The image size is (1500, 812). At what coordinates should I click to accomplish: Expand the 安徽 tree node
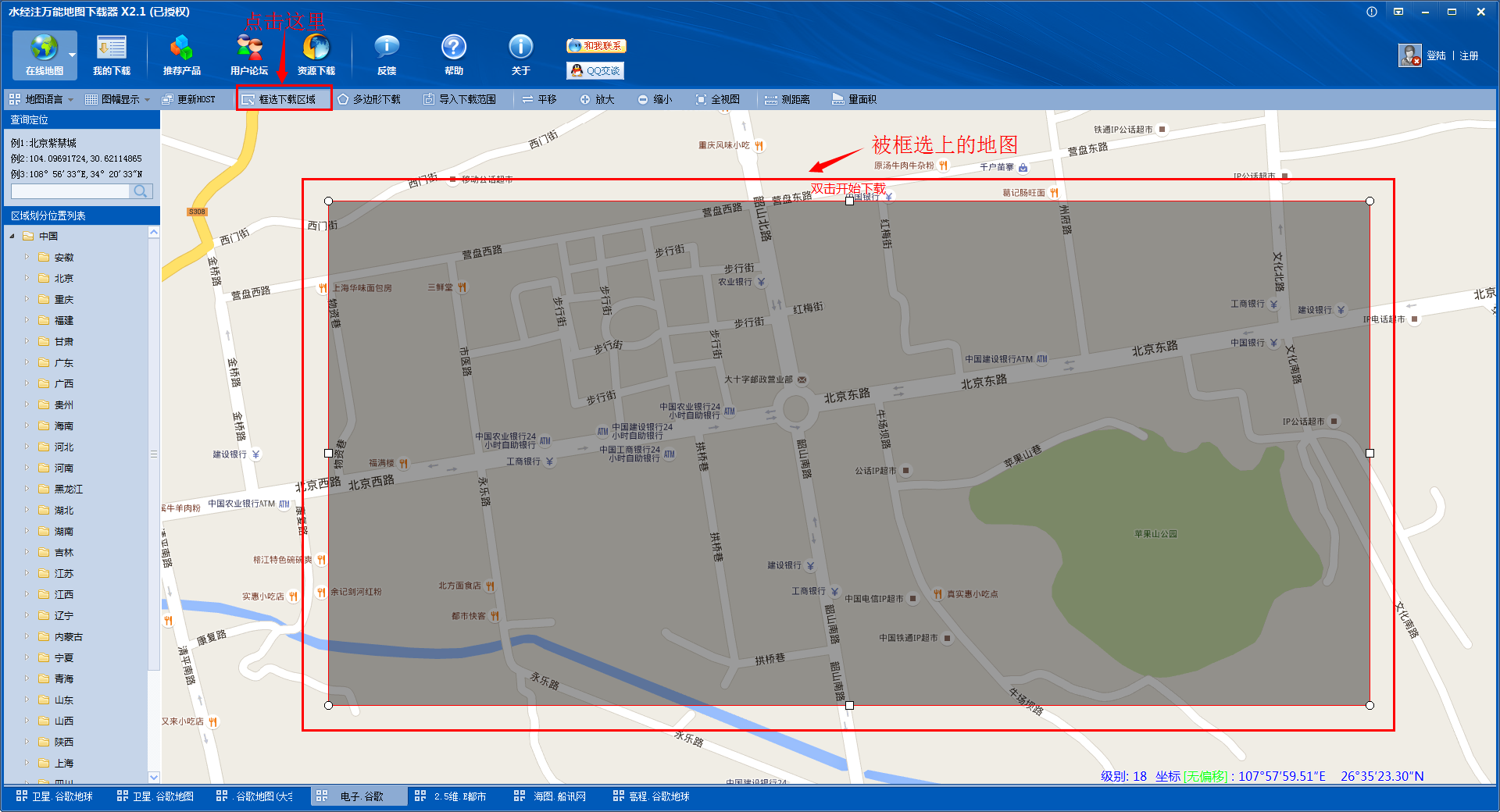click(x=27, y=257)
